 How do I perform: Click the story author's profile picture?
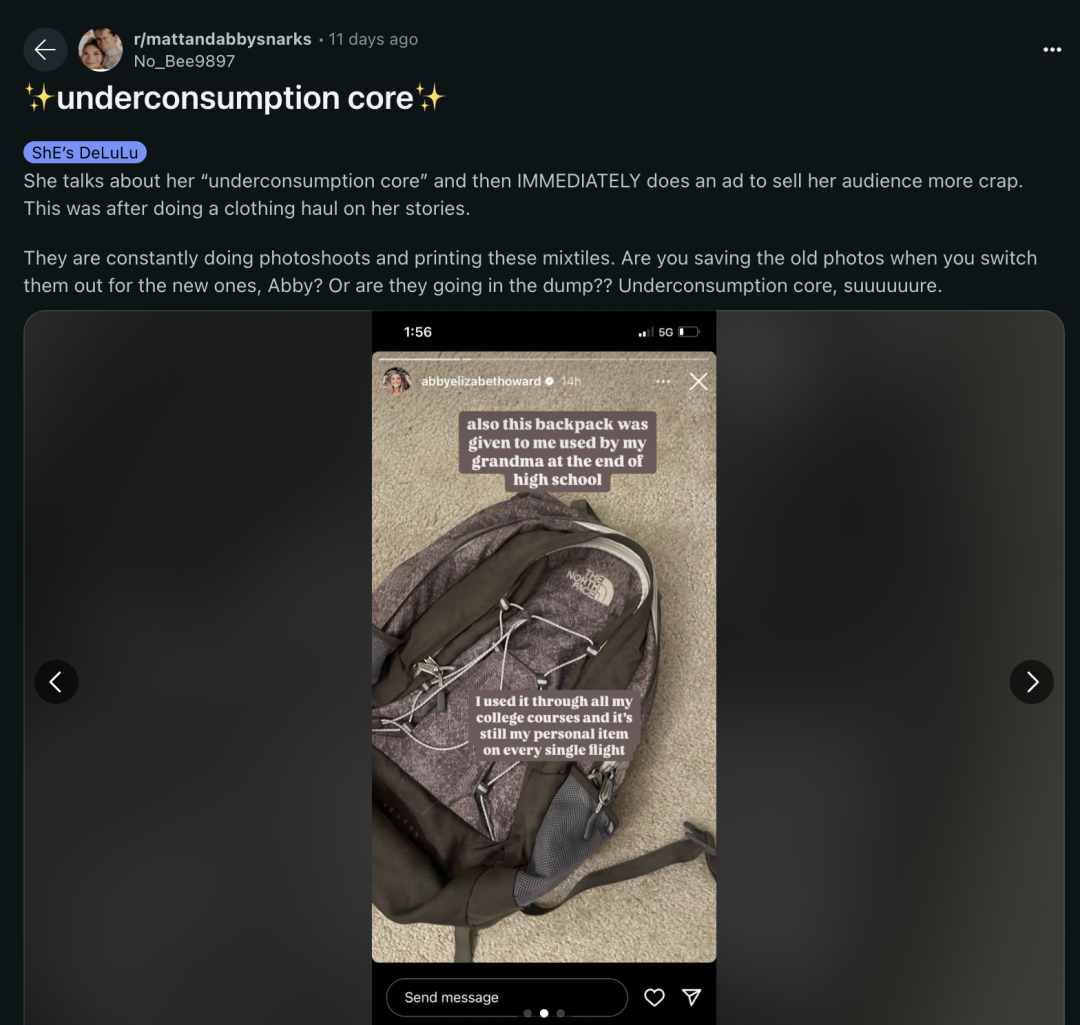coord(397,382)
